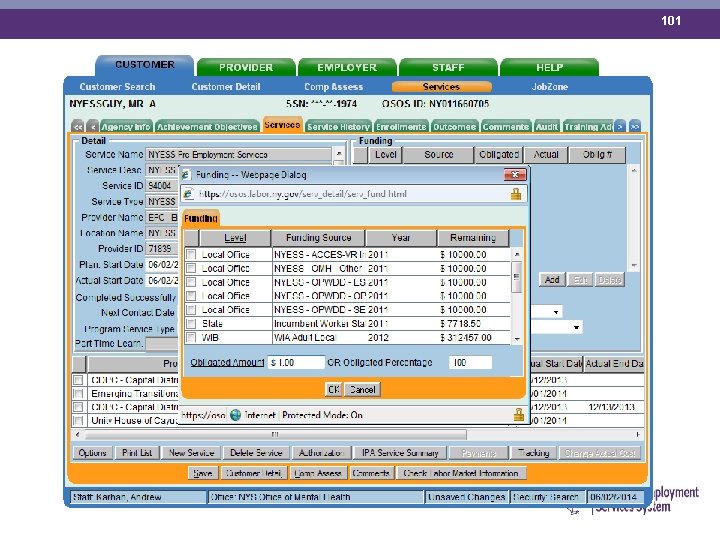Close the Funding webpage dialog

tap(515, 175)
